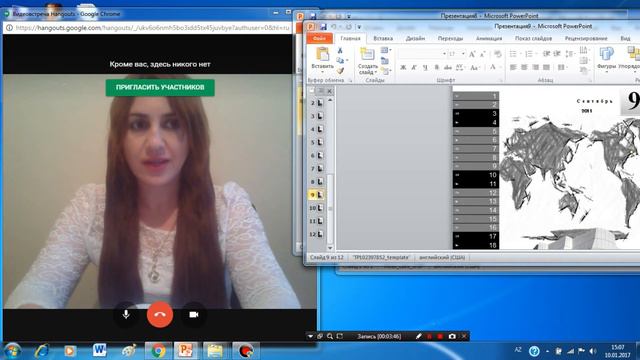This screenshot has width=640, height=360.
Task: Click the font color A button
Action: (x=493, y=67)
